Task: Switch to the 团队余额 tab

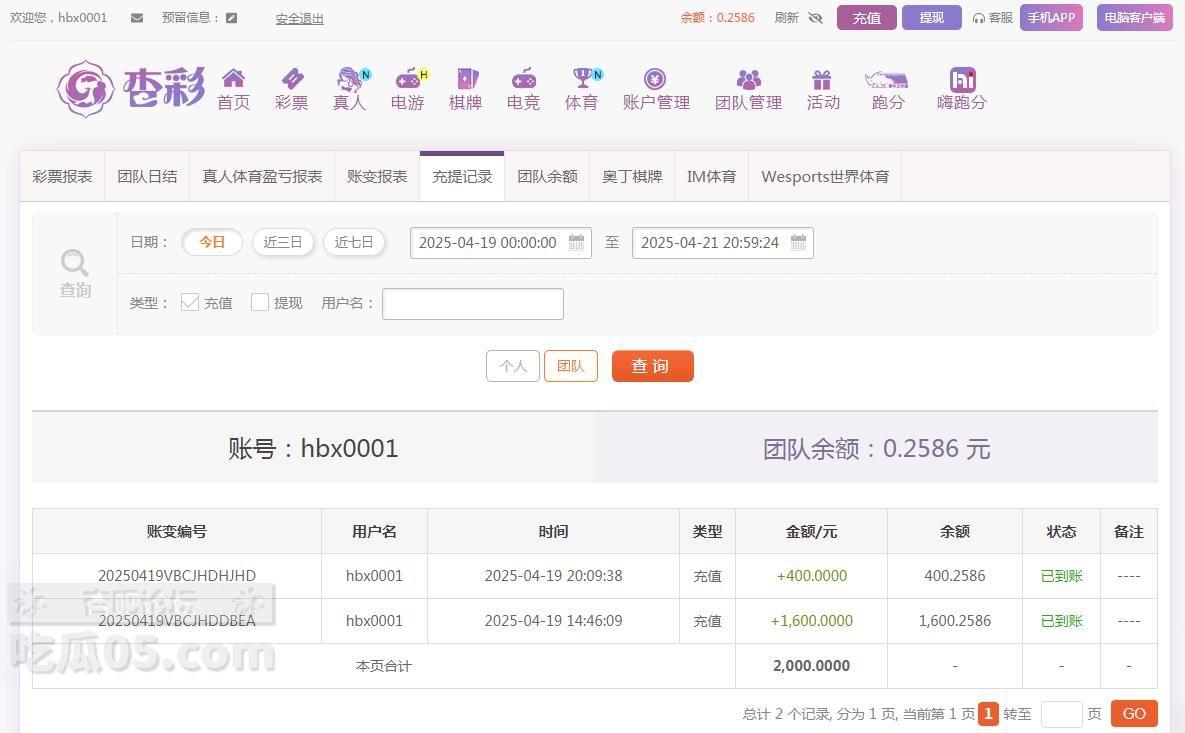Action: [547, 176]
